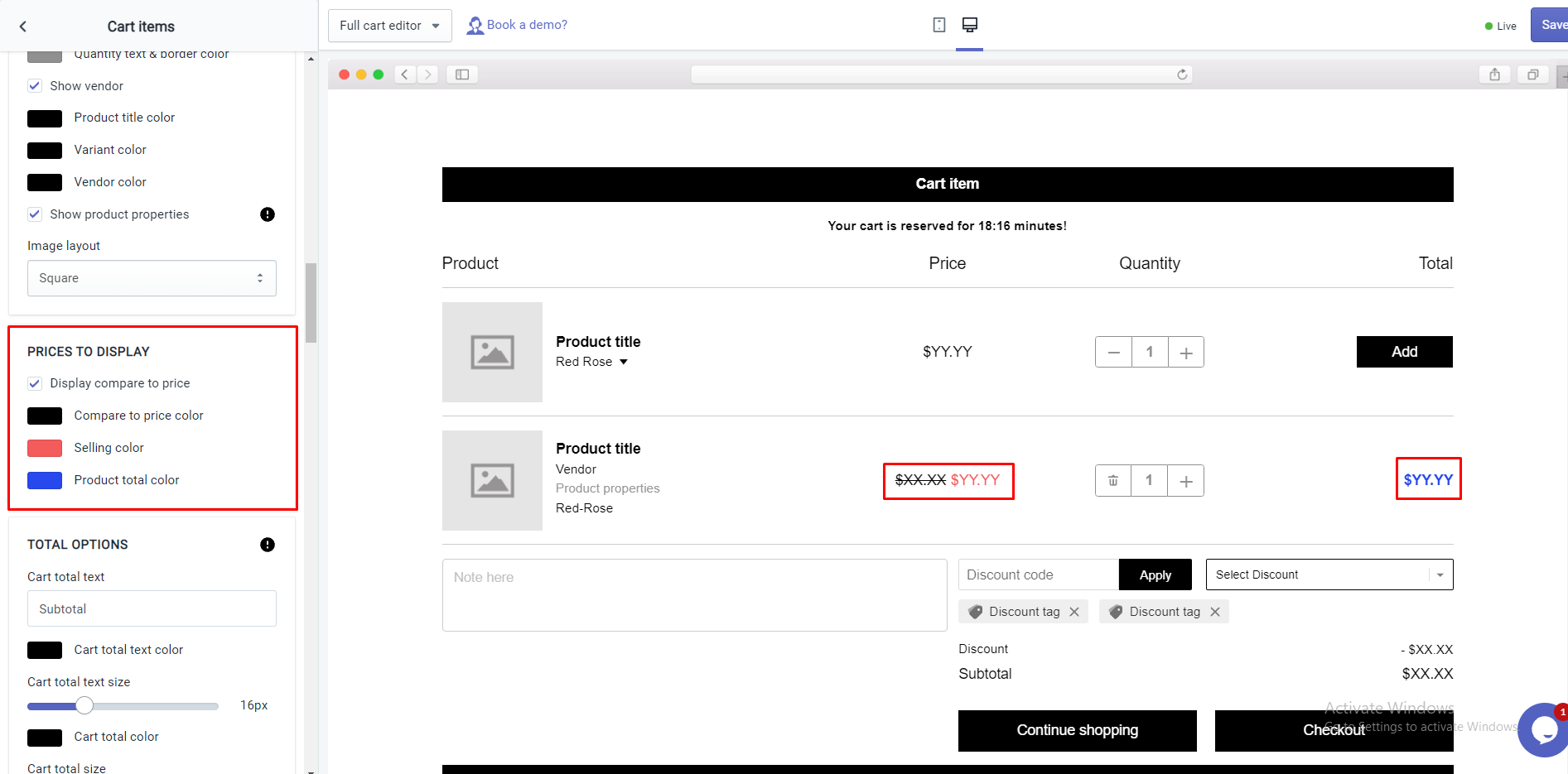Open Compare to price color swatch
The height and width of the screenshot is (774, 1568).
pos(45,416)
